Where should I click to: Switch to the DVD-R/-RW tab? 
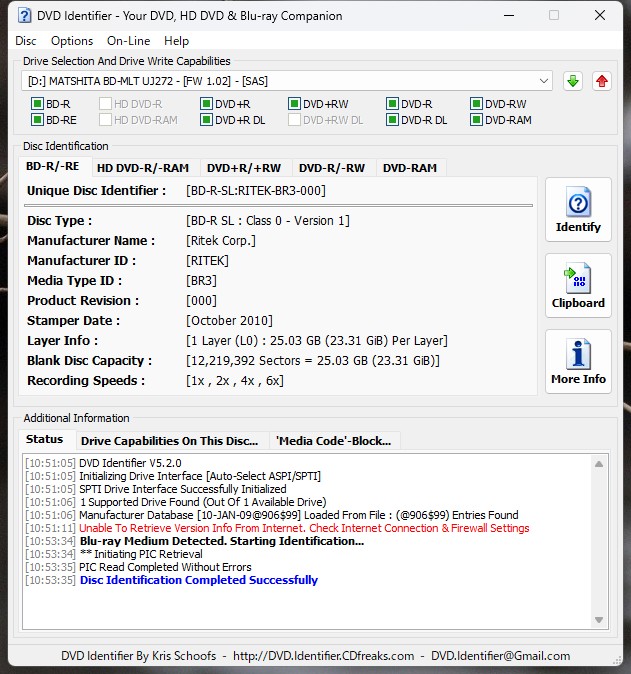coord(332,168)
